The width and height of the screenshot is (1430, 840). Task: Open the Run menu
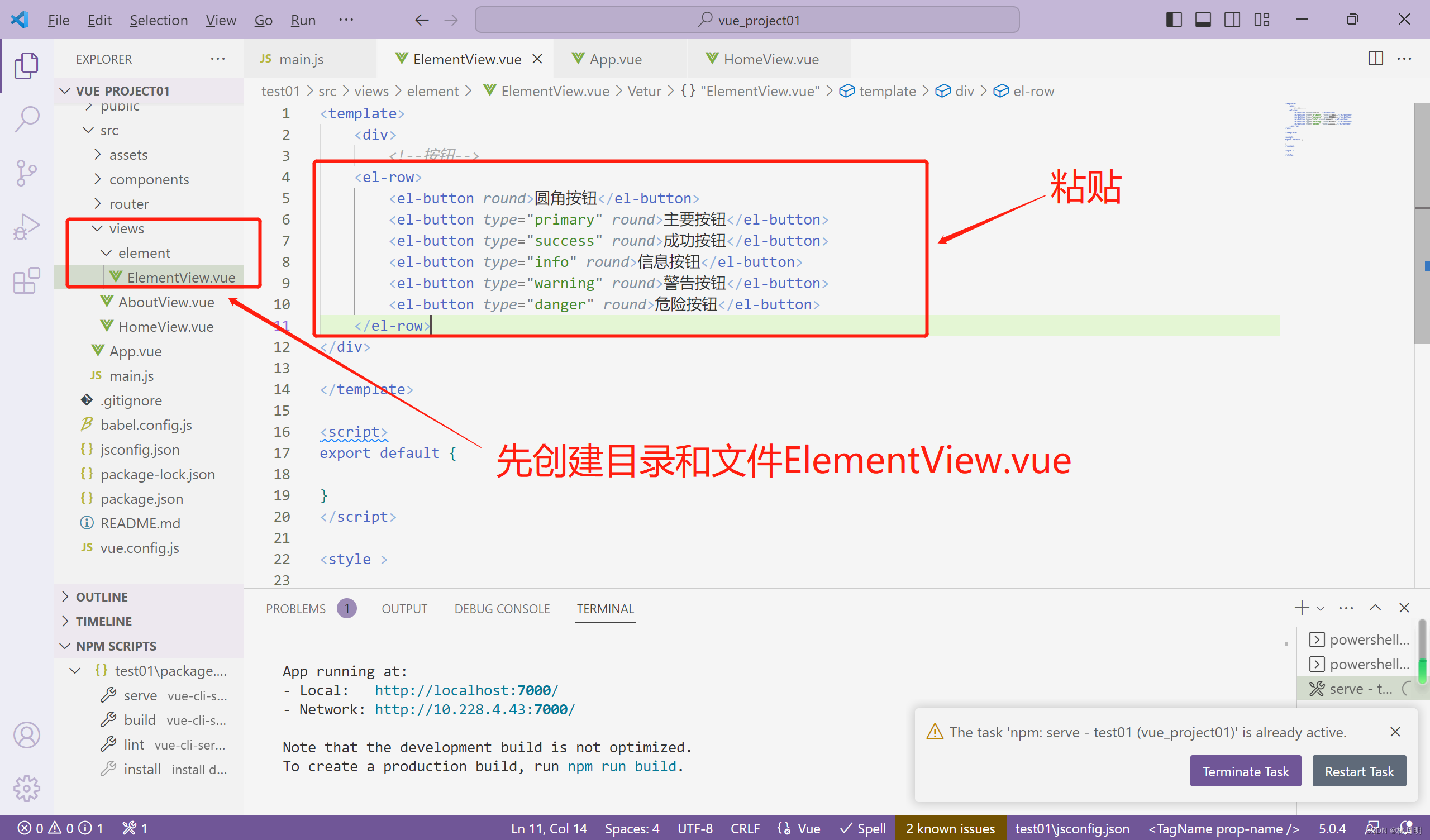[303, 21]
